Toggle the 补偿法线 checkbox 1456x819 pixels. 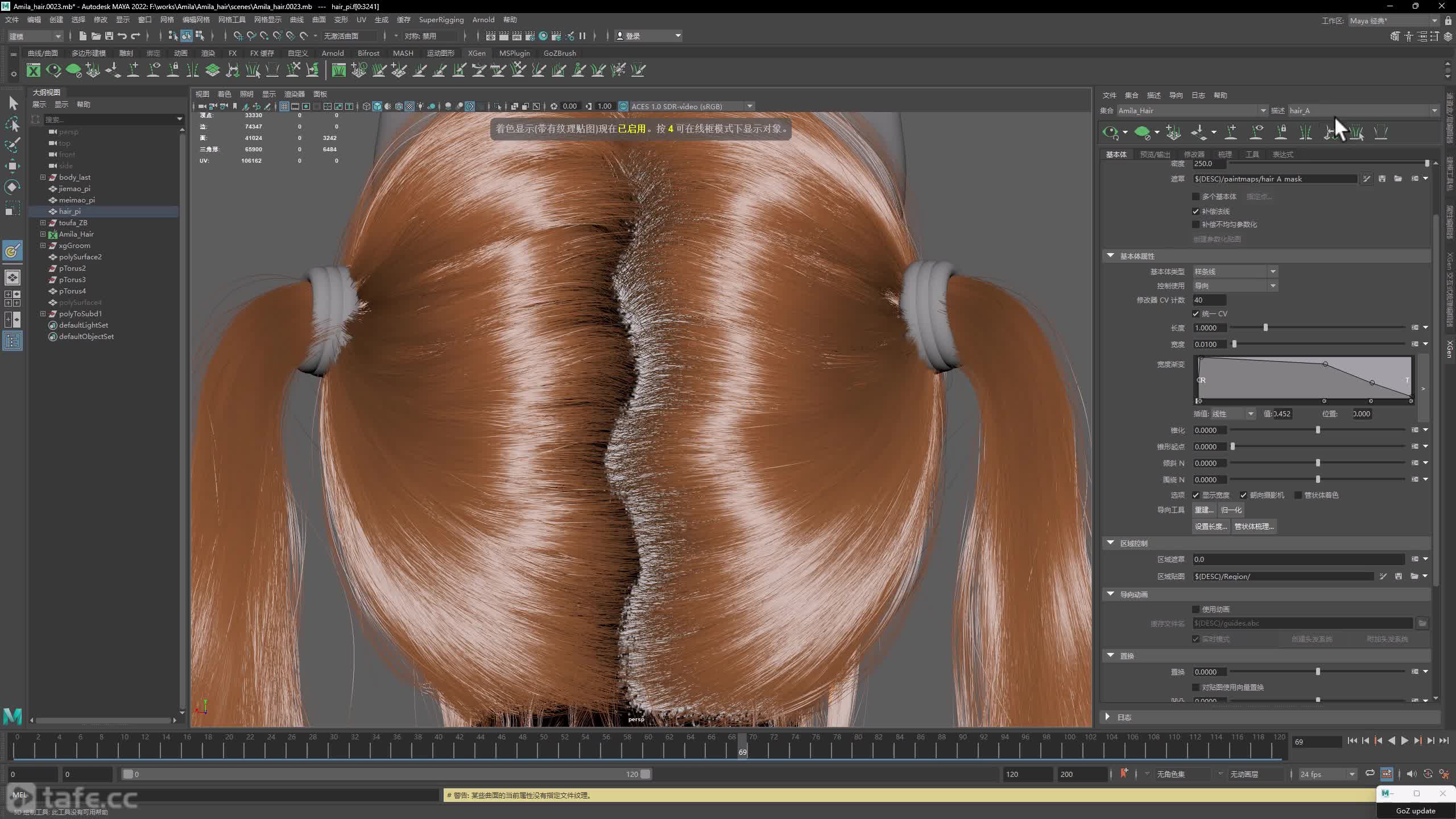point(1196,211)
